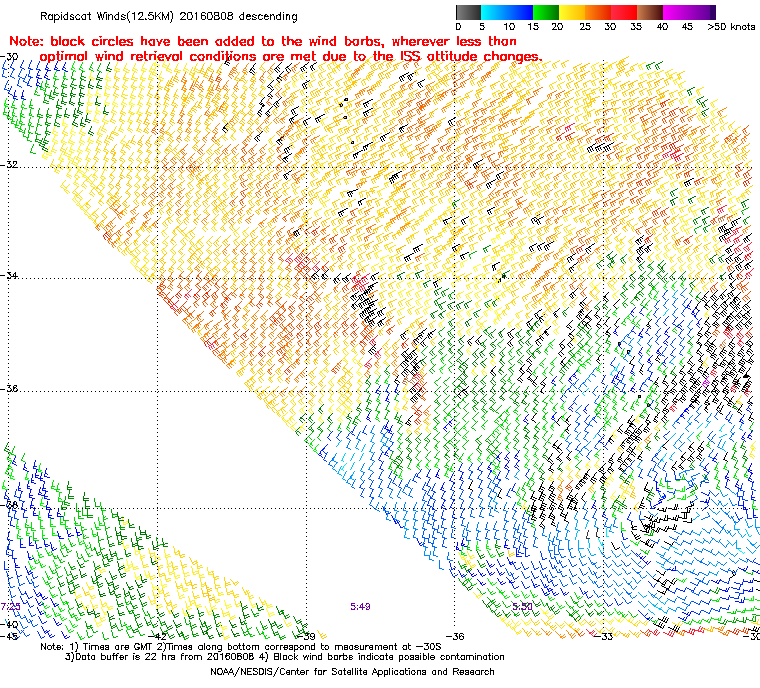Click the cyan-to-blue 5-15 knots color bar segment
The image size is (760, 688).
(507, 12)
